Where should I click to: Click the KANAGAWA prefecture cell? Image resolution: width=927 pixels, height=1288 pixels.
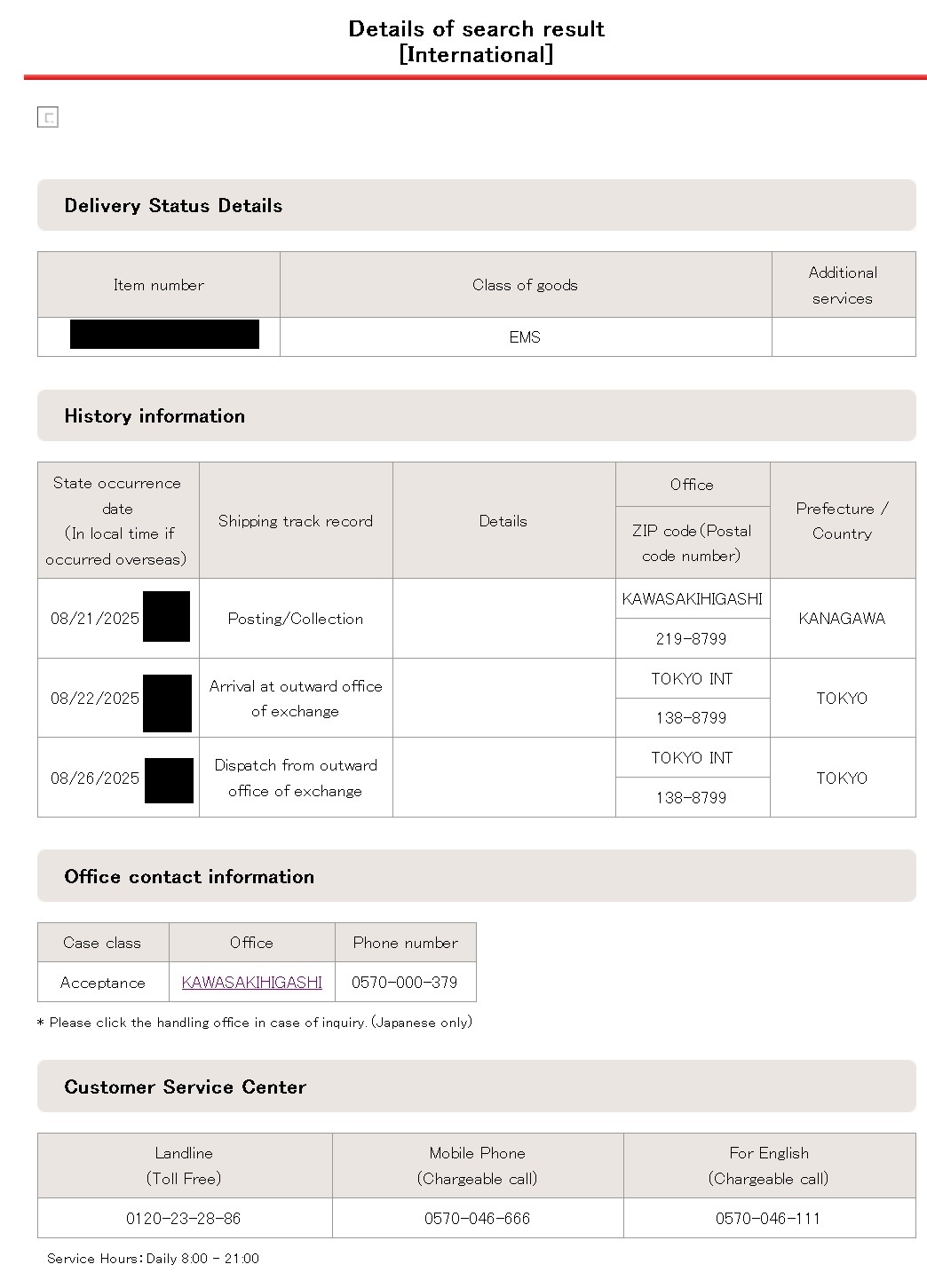pos(842,619)
